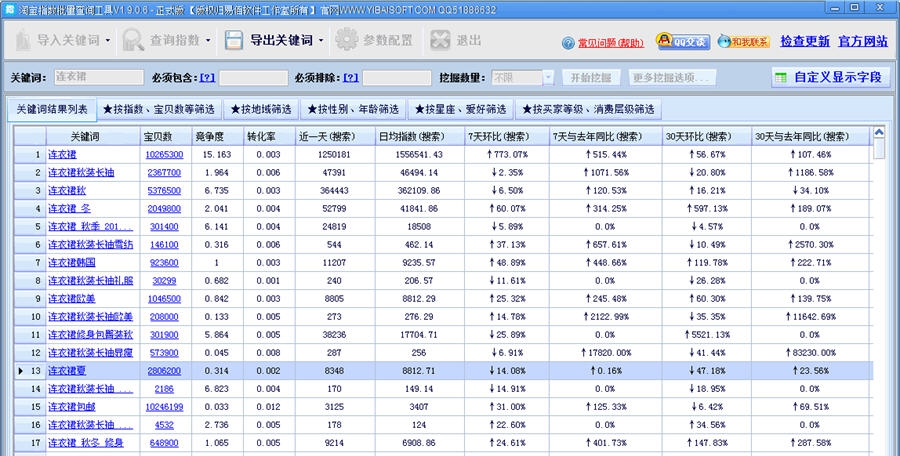Click the scroll-up arrow of the results table
The width and height of the screenshot is (900, 456).
coord(878,133)
